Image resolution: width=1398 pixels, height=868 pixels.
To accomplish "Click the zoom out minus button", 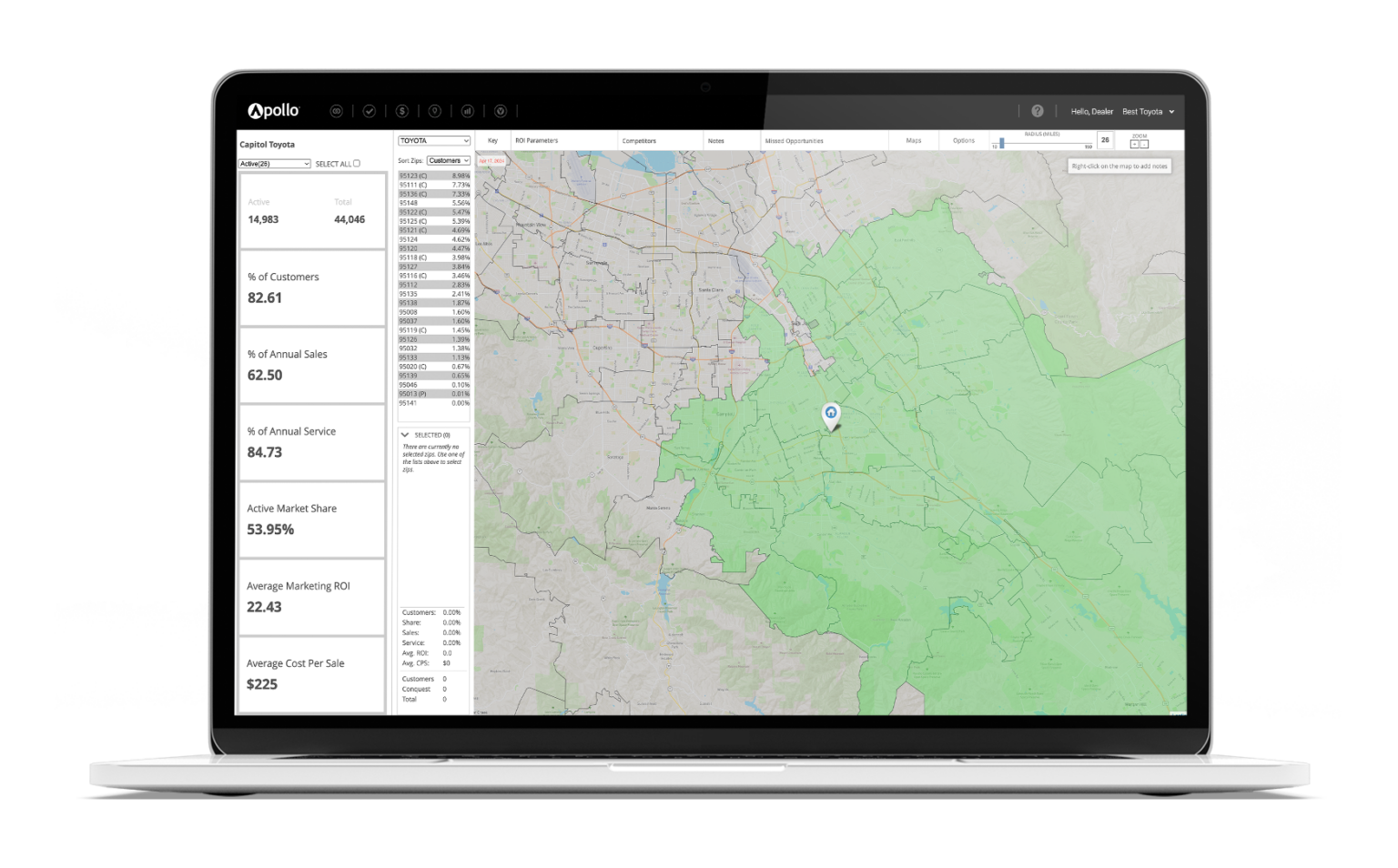I will tap(1144, 144).
